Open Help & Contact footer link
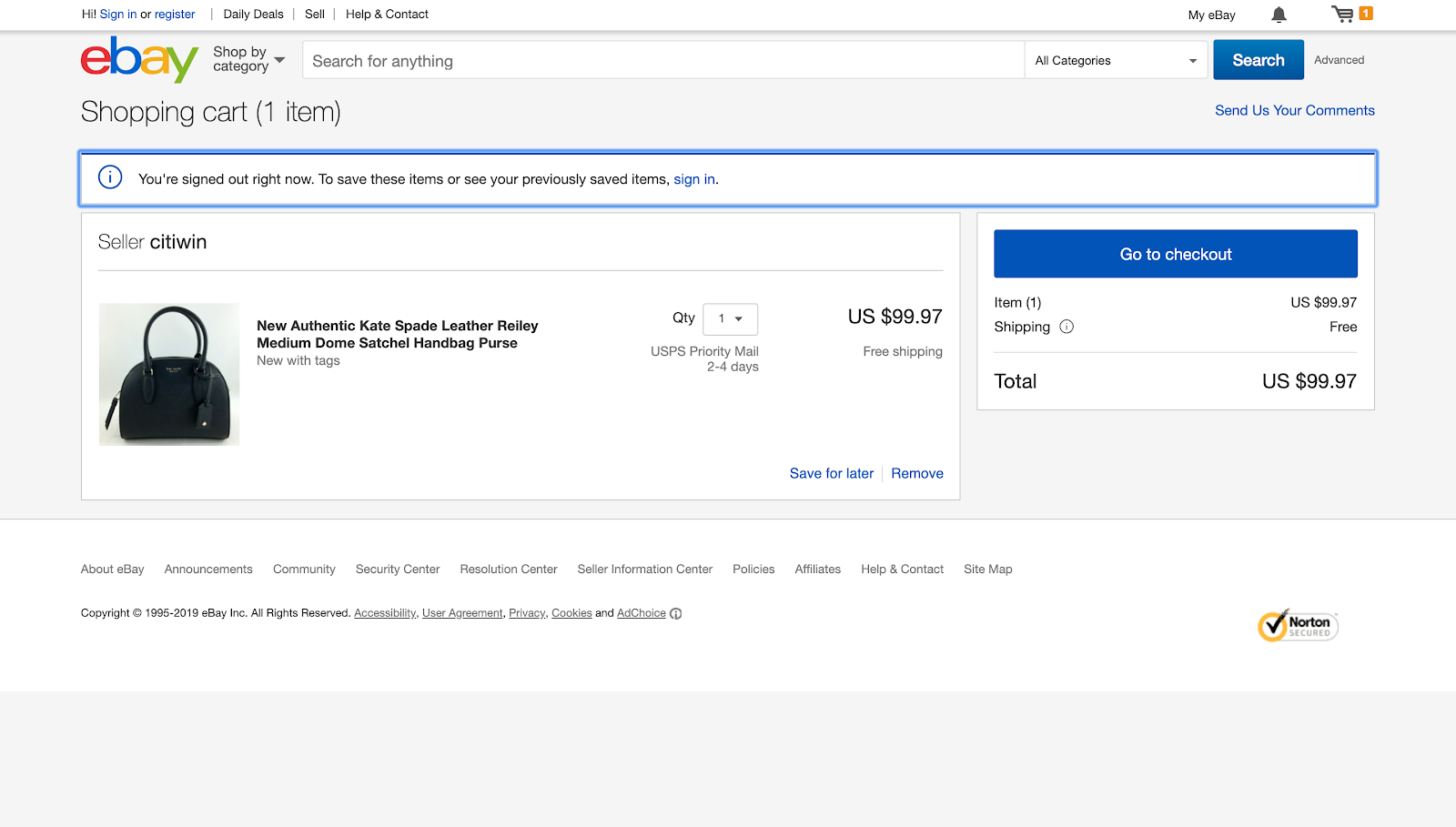This screenshot has height=827, width=1456. [903, 570]
